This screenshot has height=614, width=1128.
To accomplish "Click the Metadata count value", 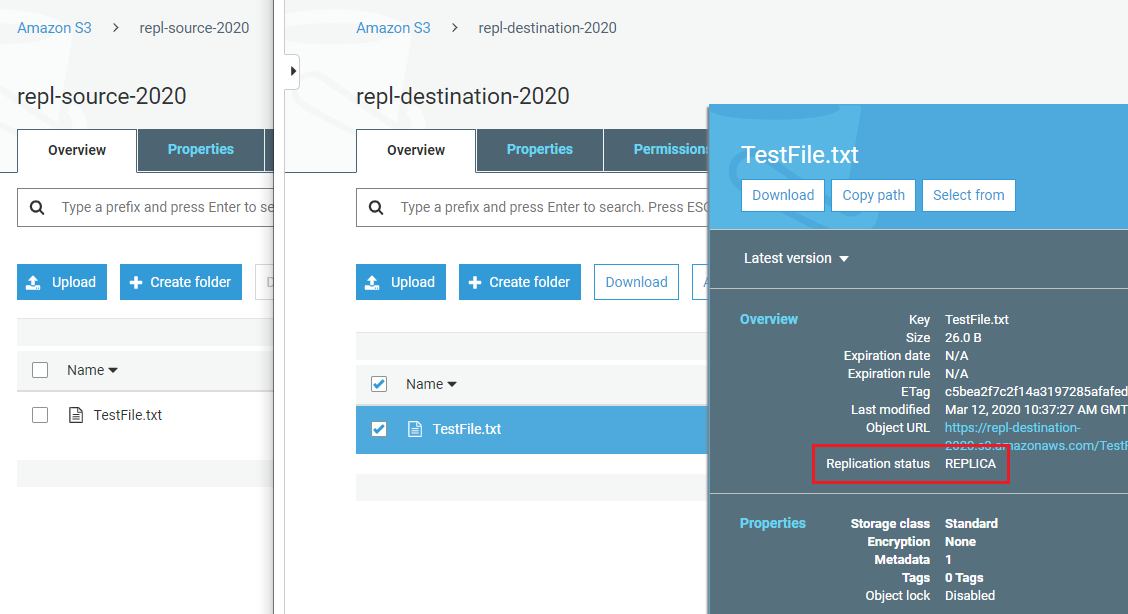I will coord(948,560).
